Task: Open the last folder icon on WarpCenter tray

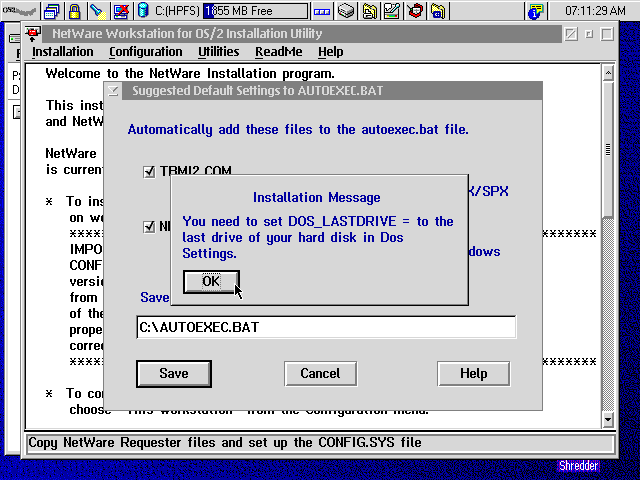Action: tap(438, 11)
